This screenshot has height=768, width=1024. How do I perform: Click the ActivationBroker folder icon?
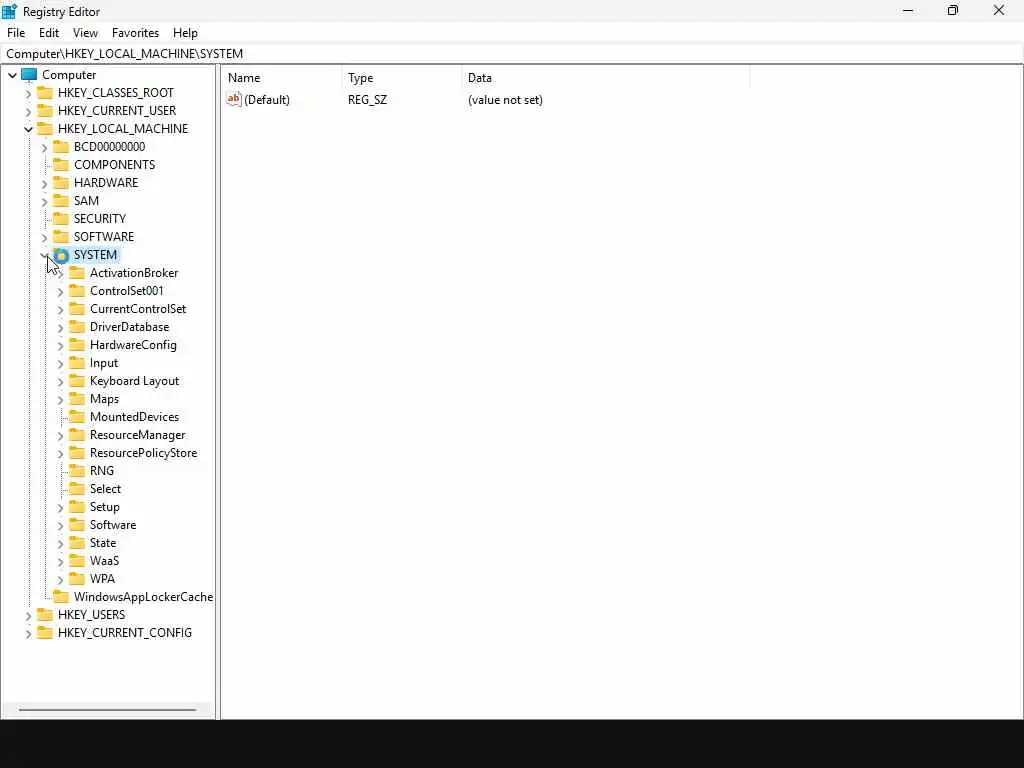77,273
